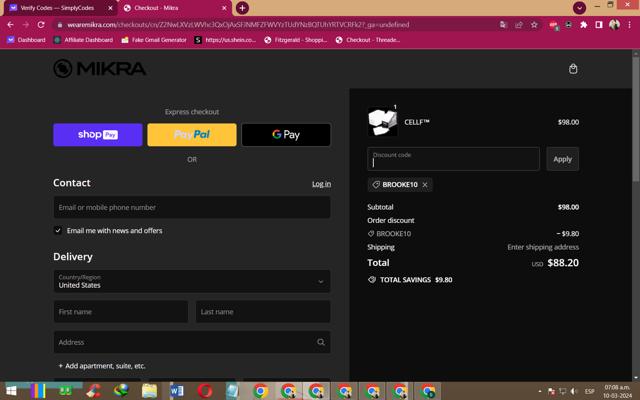Click the $88.20 total amount

click(x=563, y=263)
